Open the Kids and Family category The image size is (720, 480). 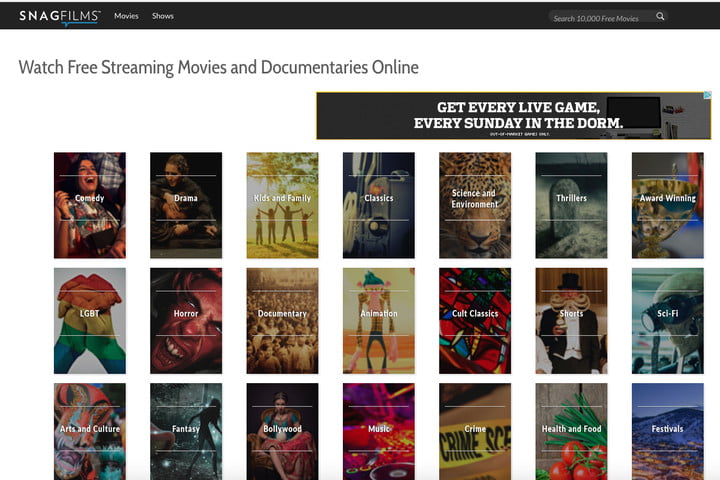(282, 205)
